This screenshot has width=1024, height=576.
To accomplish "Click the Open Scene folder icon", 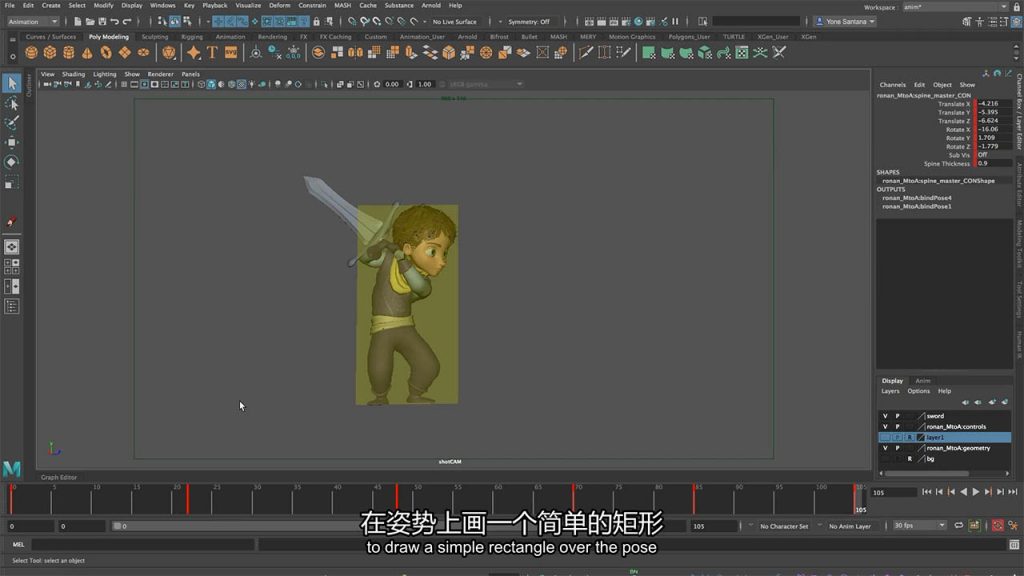I will 90,22.
